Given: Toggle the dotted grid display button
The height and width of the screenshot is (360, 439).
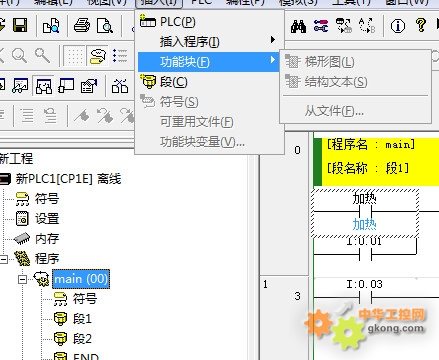Looking at the screenshot, I should coord(74,56).
